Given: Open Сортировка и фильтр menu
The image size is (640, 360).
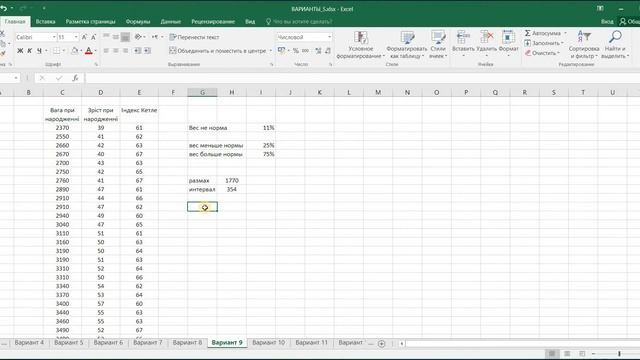Looking at the screenshot, I should (584, 44).
